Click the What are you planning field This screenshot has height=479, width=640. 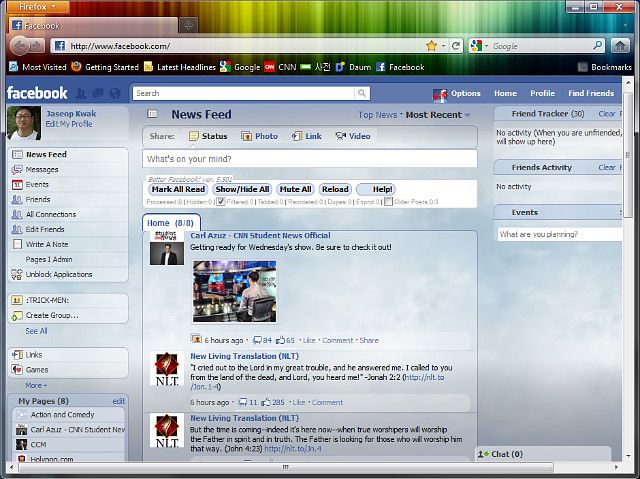pyautogui.click(x=560, y=234)
